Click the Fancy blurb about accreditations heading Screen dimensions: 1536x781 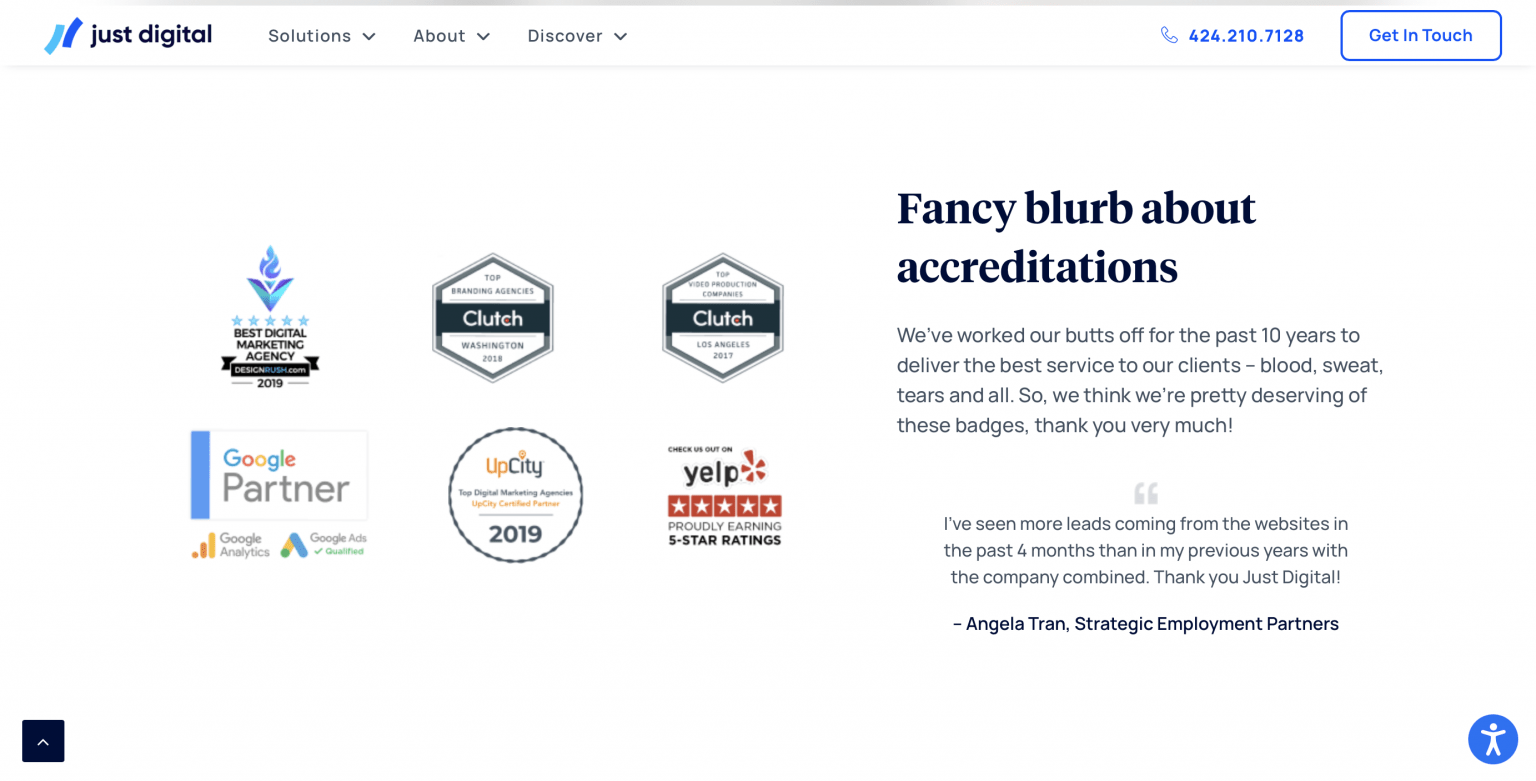(x=1076, y=237)
